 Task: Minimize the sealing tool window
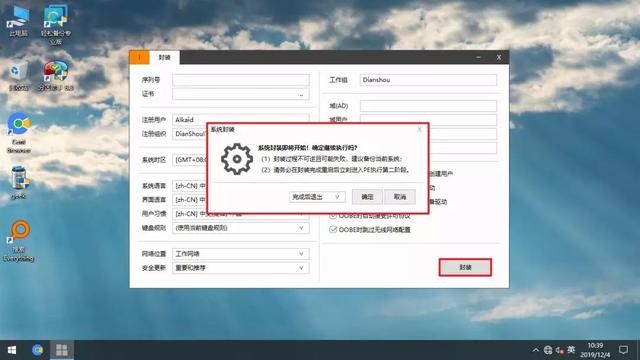(478, 58)
